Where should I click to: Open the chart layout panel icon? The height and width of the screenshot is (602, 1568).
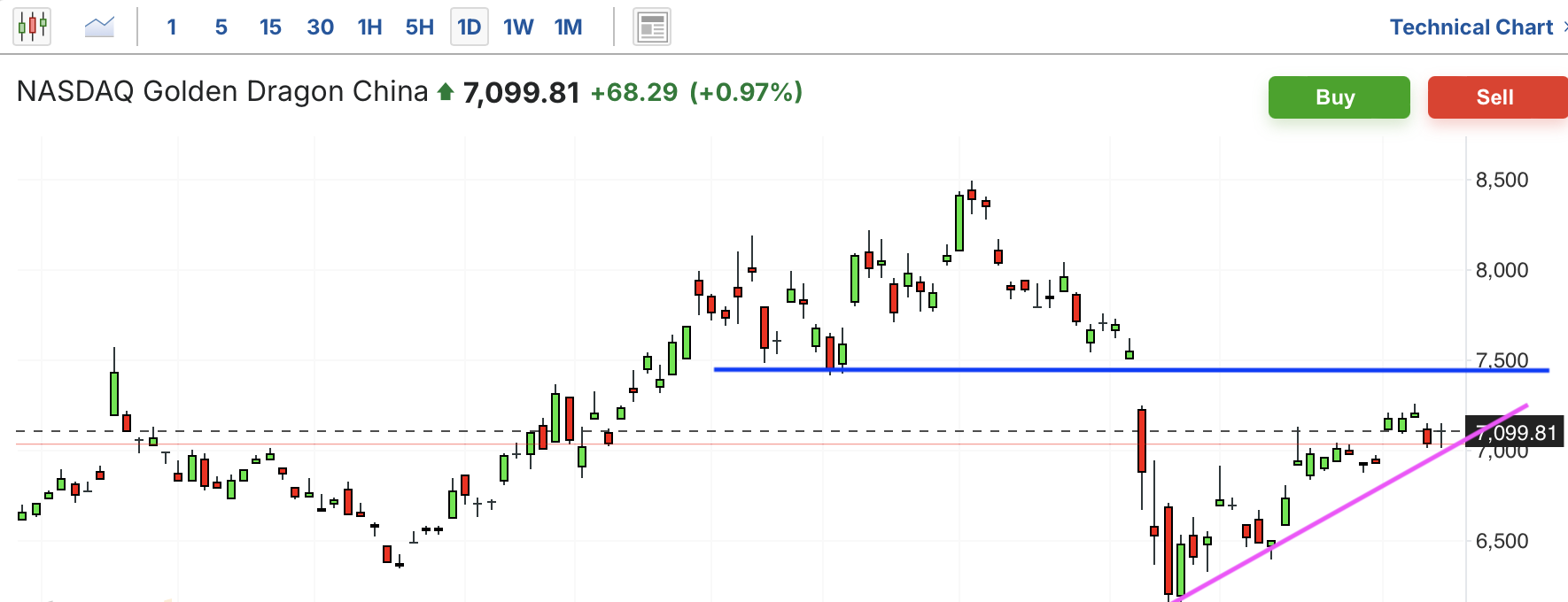[x=652, y=27]
